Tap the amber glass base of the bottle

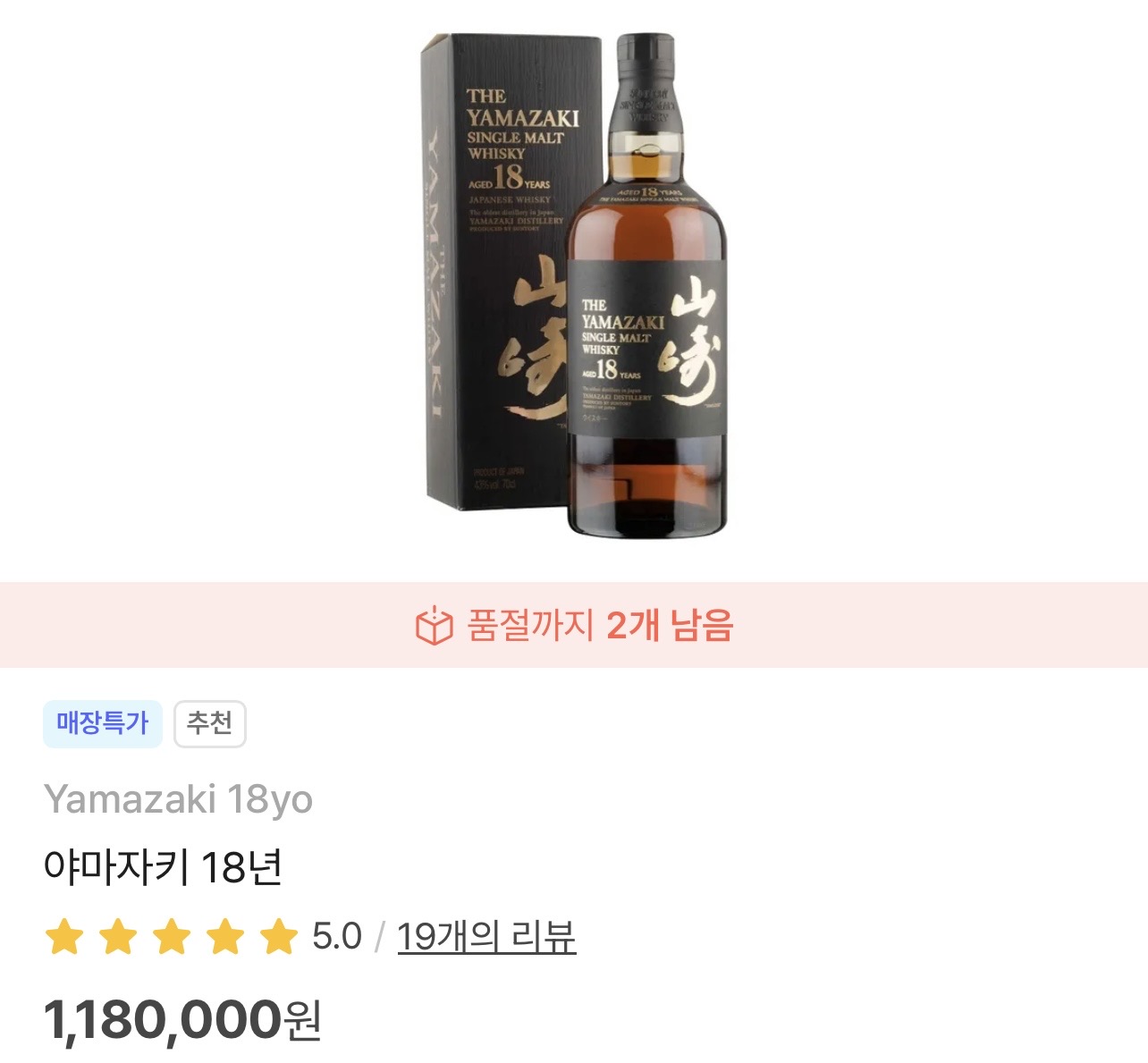click(x=646, y=487)
